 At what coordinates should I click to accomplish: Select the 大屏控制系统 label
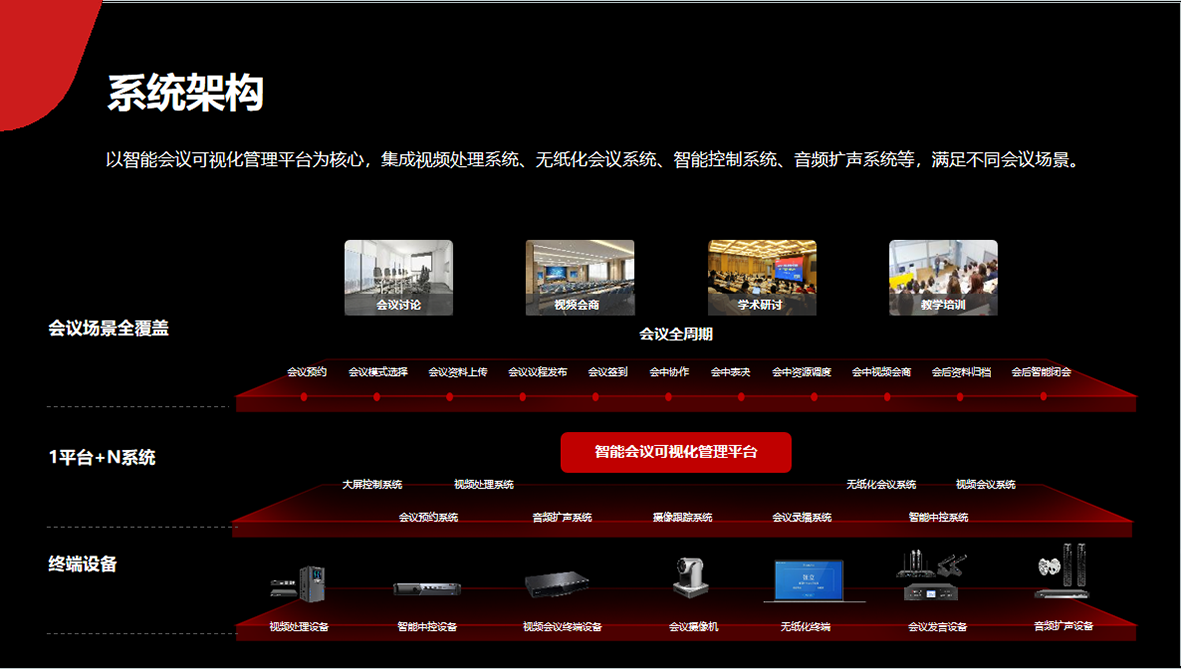click(372, 484)
